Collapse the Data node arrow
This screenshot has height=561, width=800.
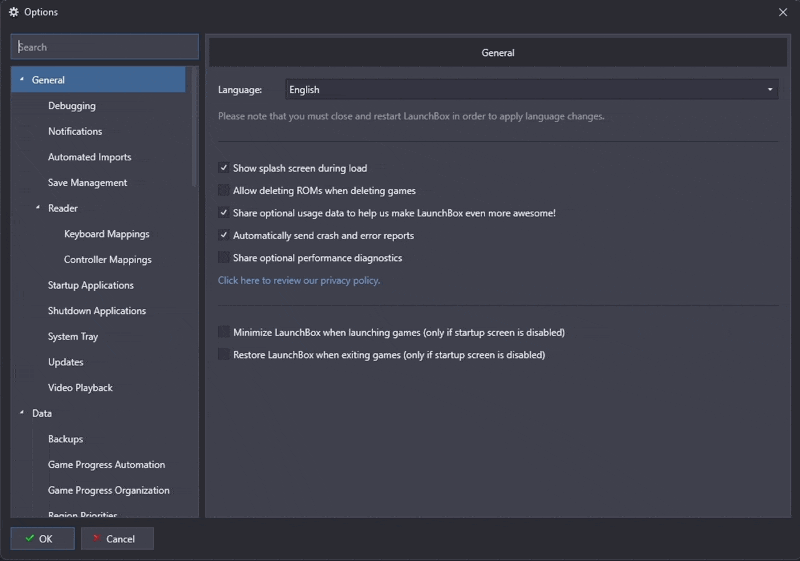[21, 413]
